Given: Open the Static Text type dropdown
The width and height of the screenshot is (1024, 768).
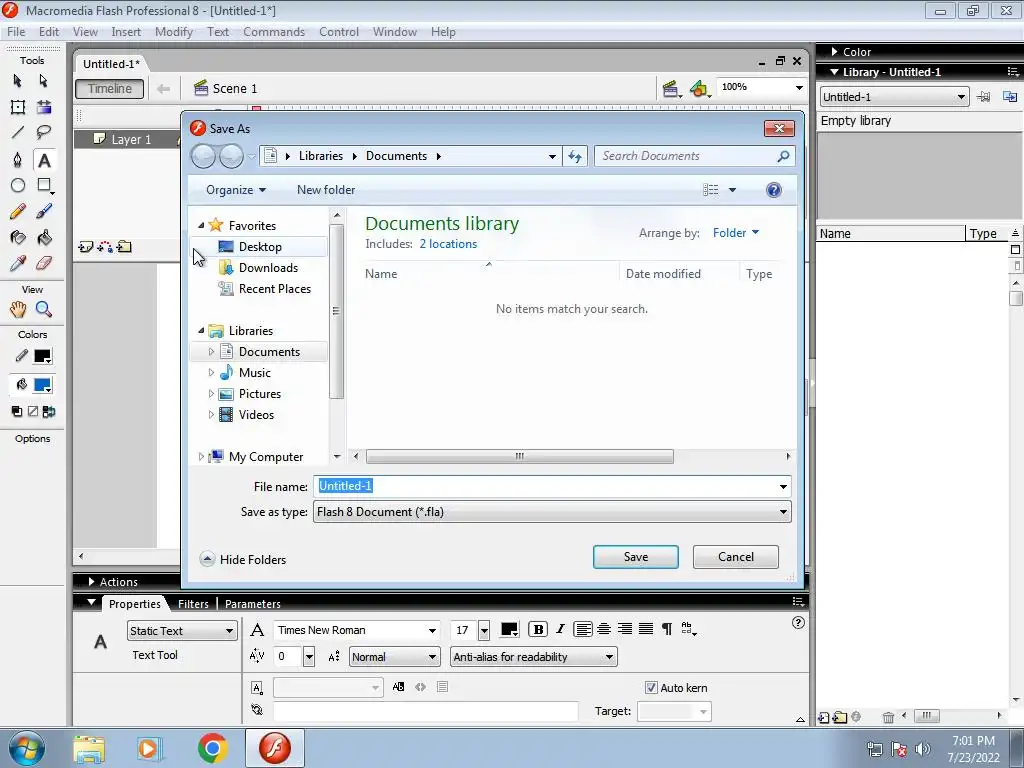Looking at the screenshot, I should pyautogui.click(x=182, y=631).
